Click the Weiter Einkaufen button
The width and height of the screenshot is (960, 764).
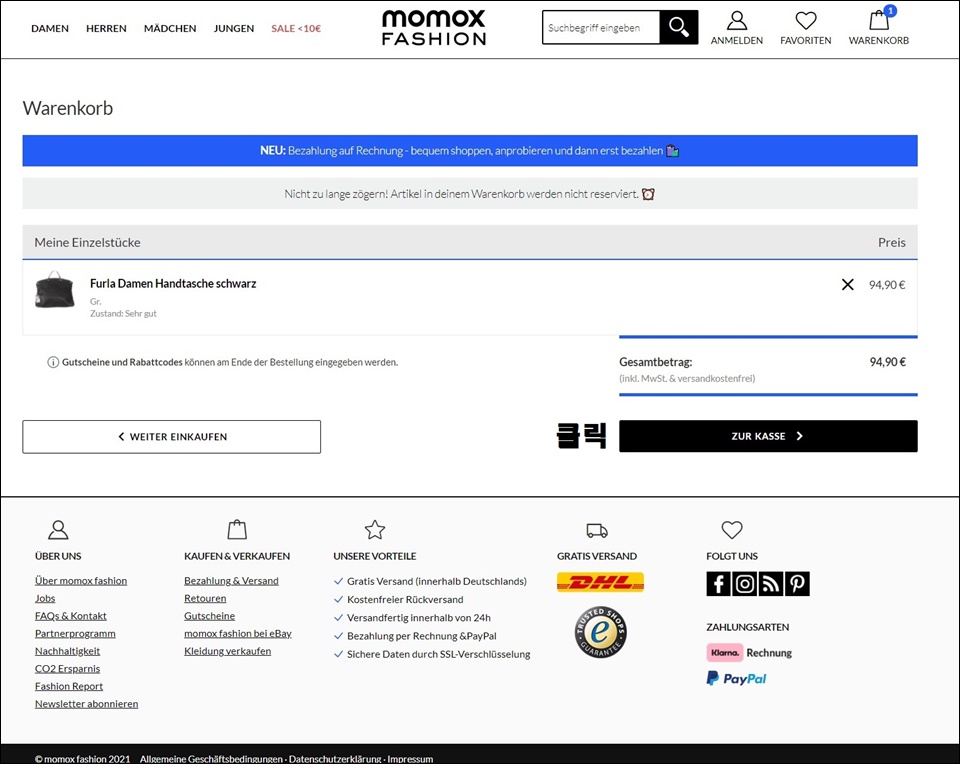[x=171, y=436]
